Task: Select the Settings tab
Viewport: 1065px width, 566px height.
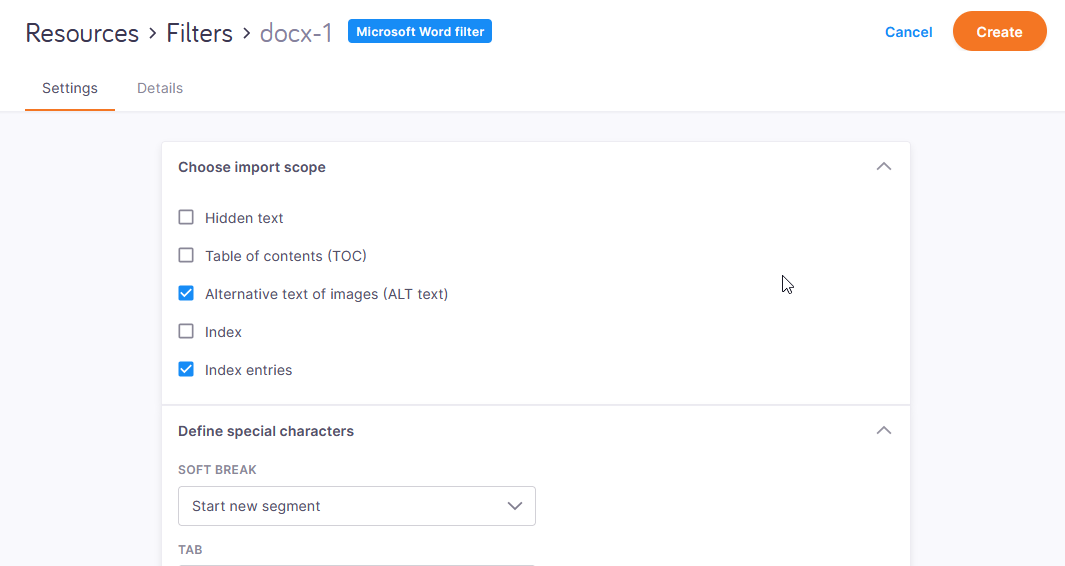Action: coord(70,88)
